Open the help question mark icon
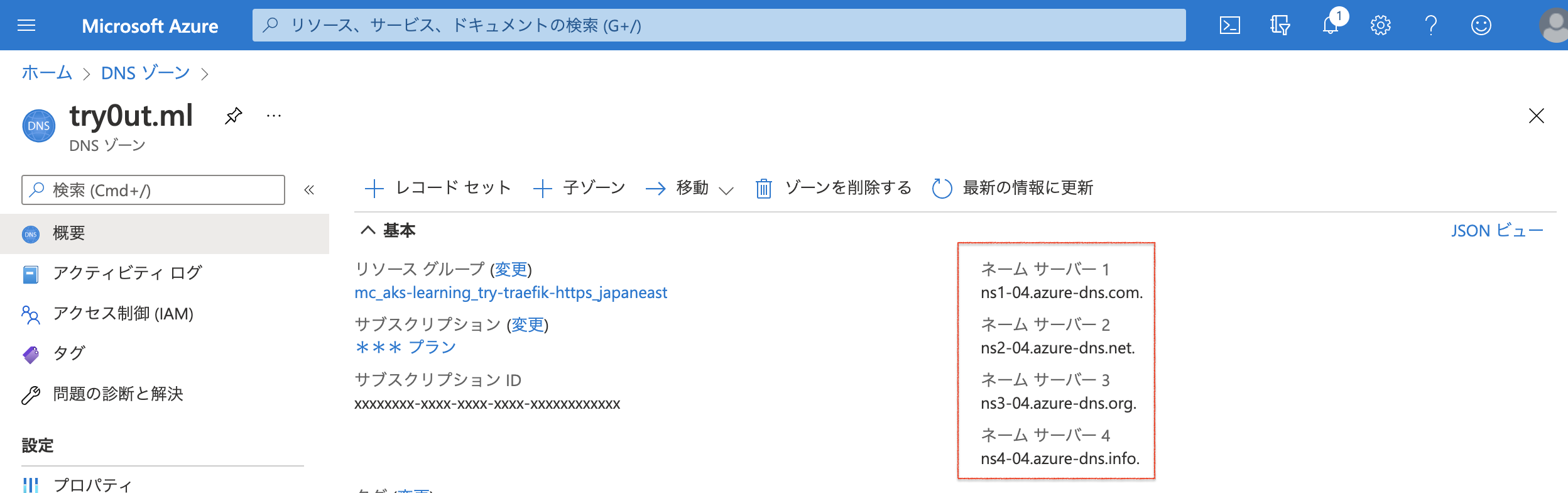This screenshot has height=493, width=1568. point(1431,25)
